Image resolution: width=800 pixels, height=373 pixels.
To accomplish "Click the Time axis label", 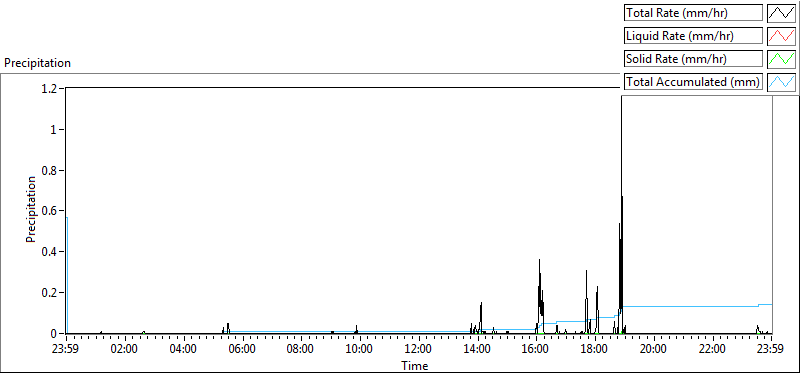I will pos(415,365).
